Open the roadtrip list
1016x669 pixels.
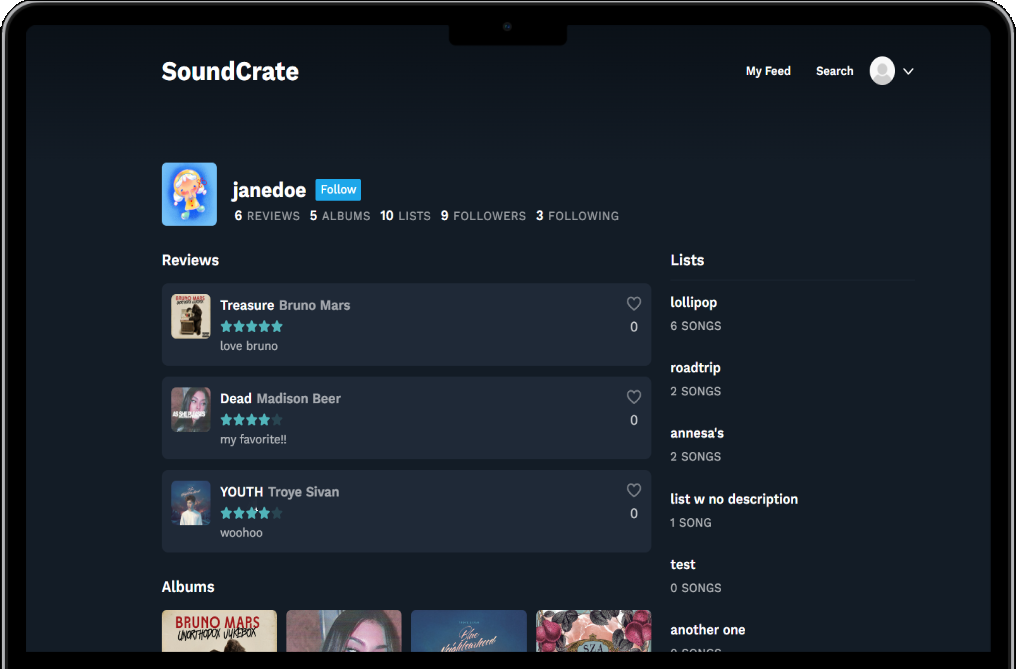[x=695, y=368]
